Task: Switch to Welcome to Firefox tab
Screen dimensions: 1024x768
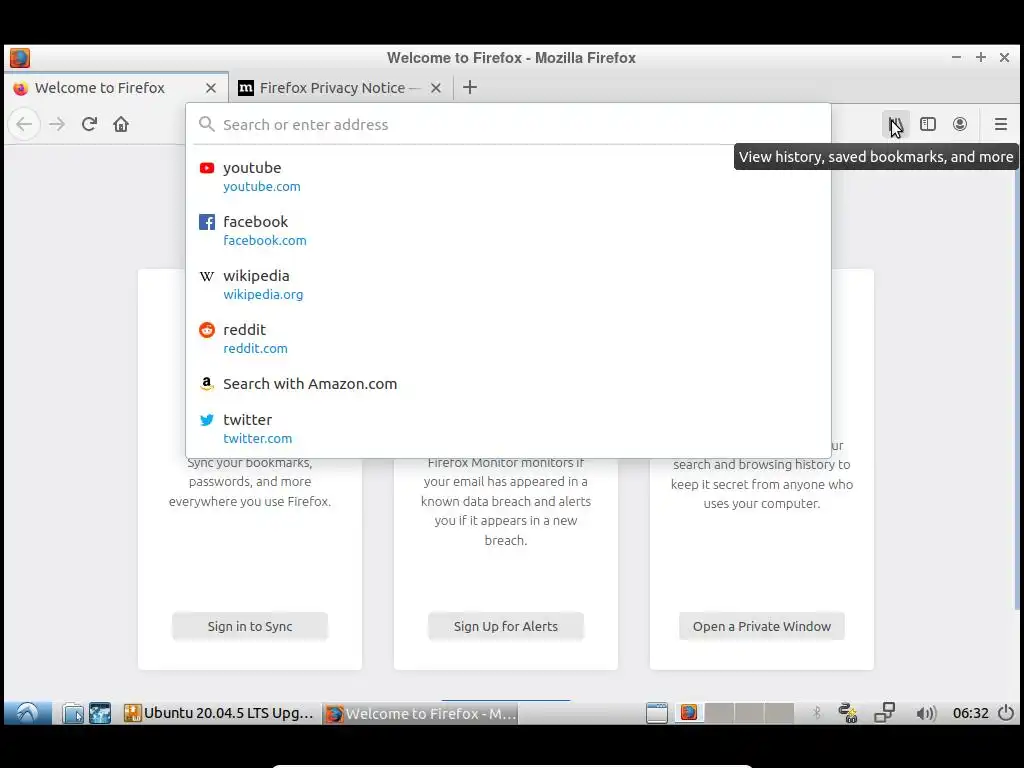Action: (x=116, y=88)
